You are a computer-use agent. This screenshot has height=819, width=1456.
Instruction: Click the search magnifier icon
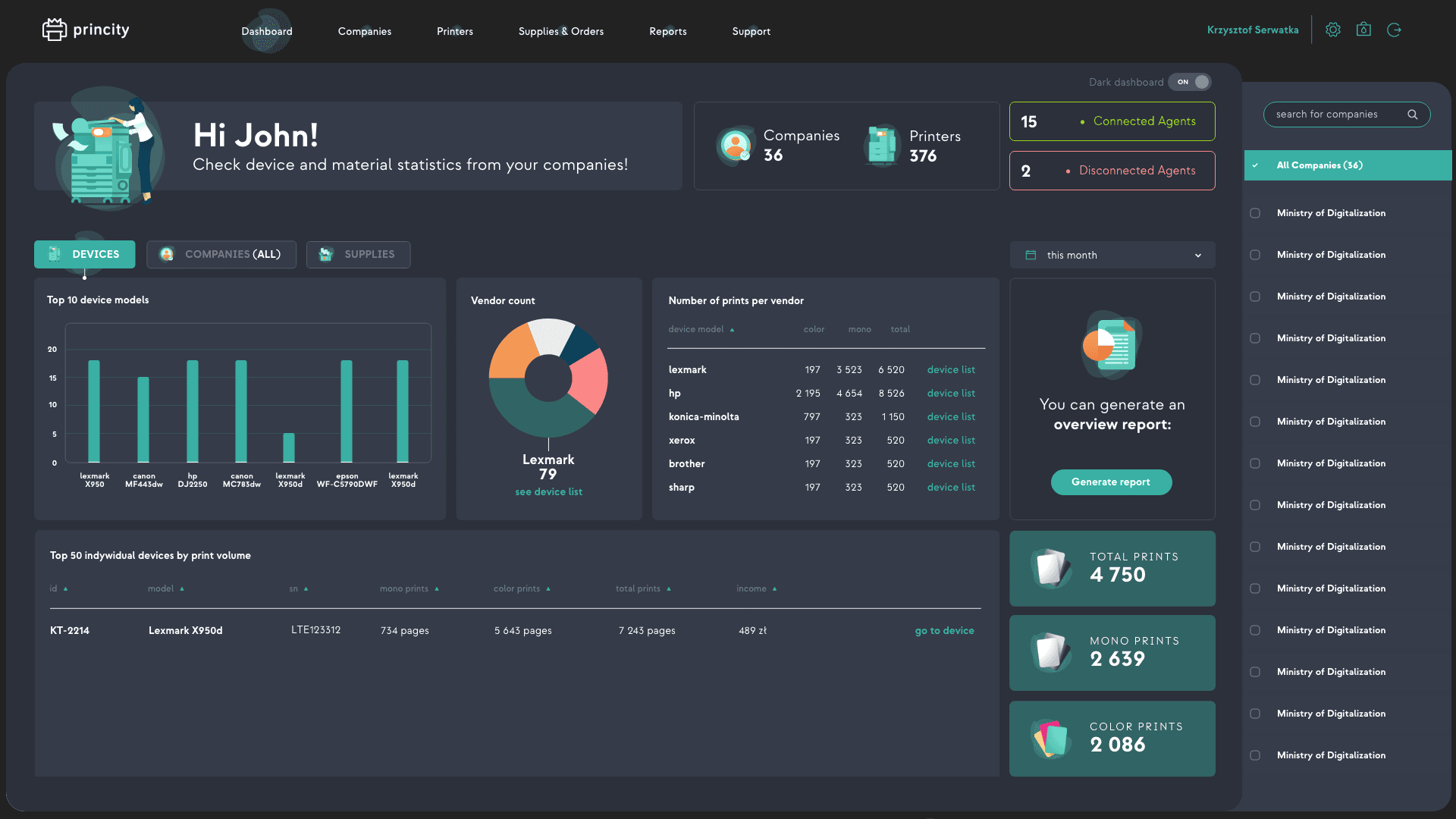[1412, 115]
